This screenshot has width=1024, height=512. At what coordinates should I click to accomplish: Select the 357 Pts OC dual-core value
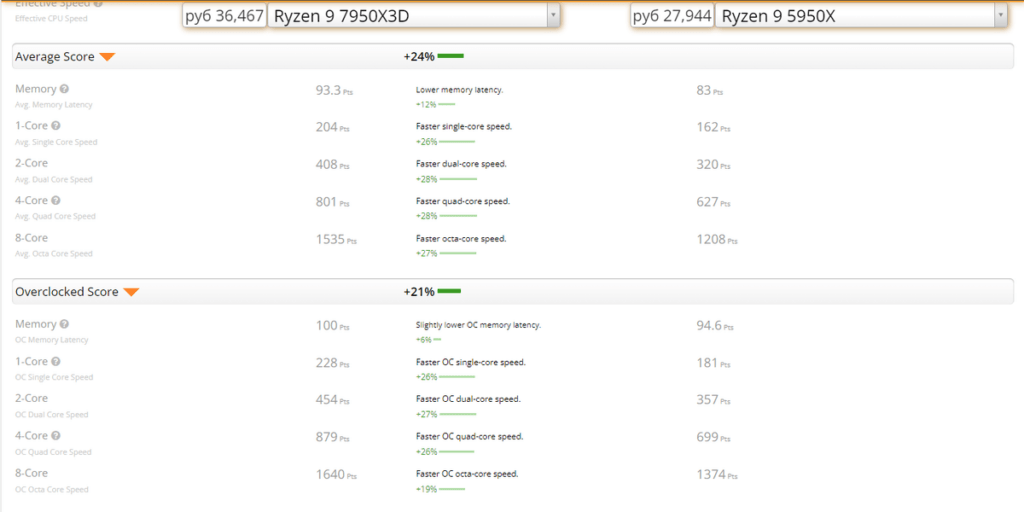click(x=713, y=400)
